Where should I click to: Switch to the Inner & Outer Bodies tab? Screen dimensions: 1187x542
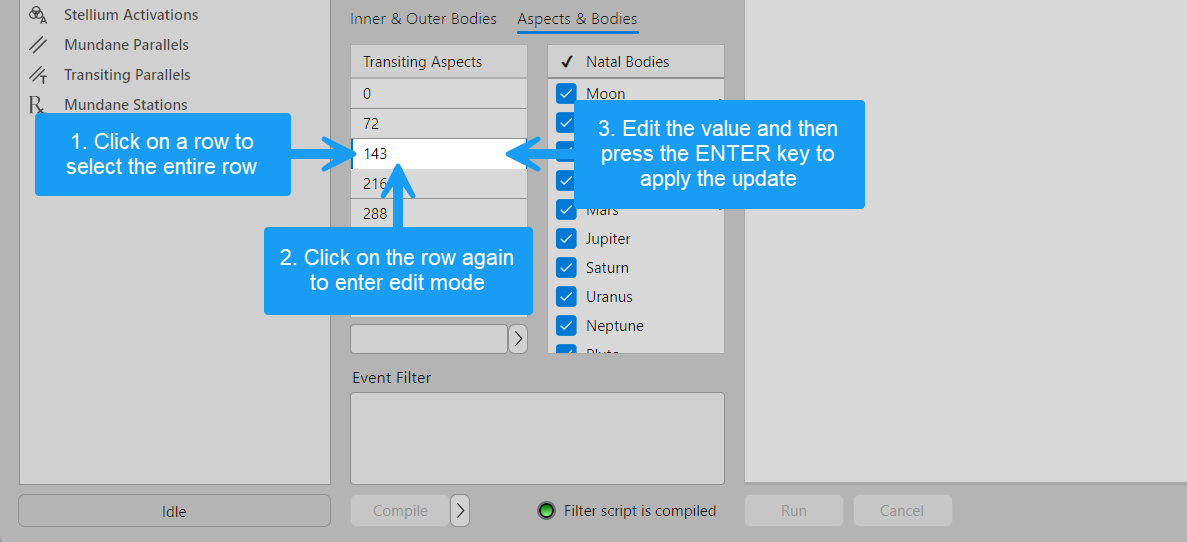[423, 19]
